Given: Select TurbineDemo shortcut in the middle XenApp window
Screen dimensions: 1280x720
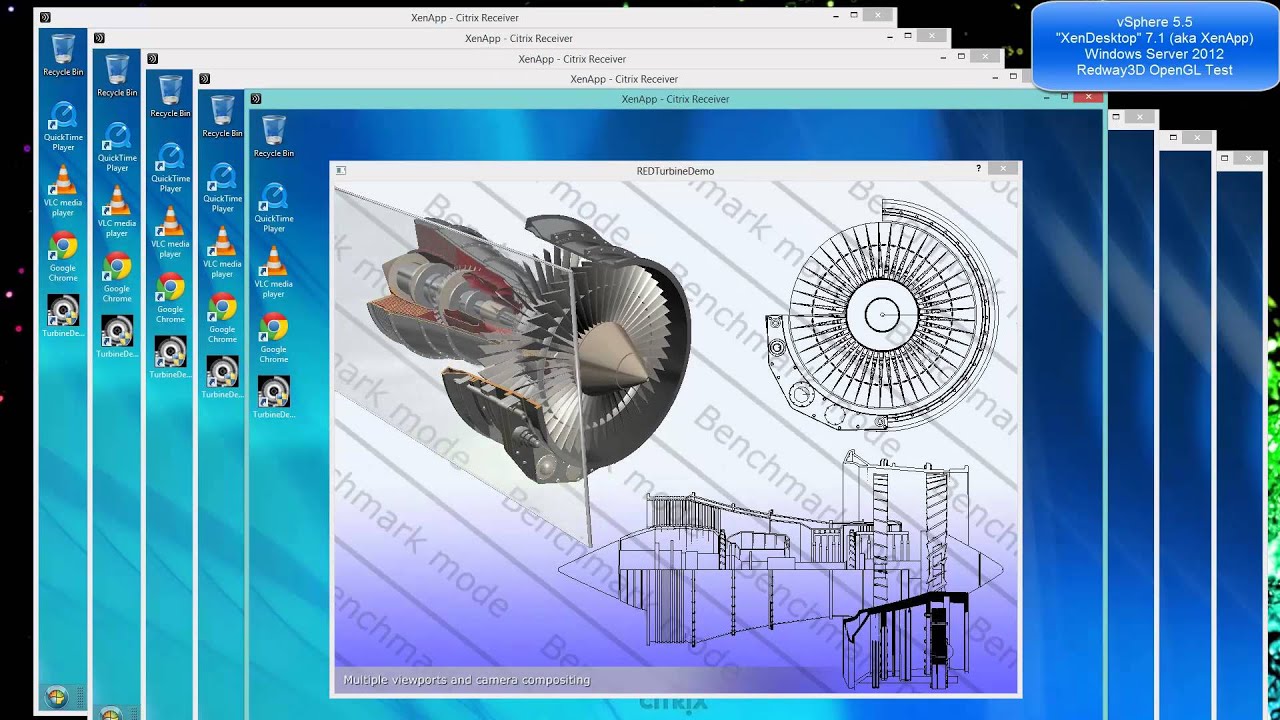Looking at the screenshot, I should click(170, 358).
